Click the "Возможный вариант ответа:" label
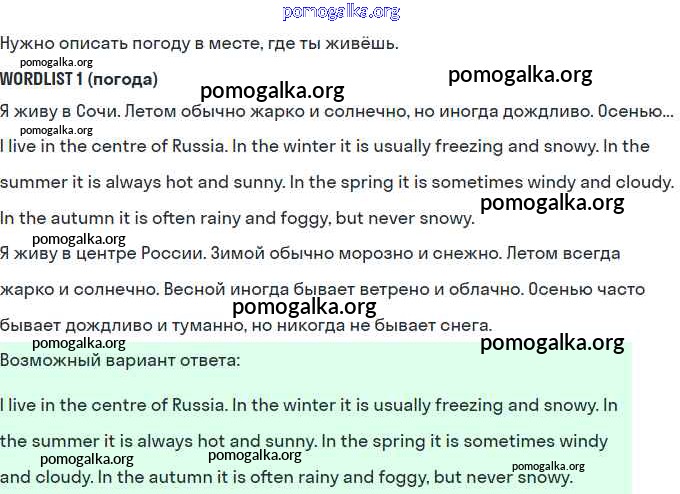The height and width of the screenshot is (494, 680). [120, 359]
